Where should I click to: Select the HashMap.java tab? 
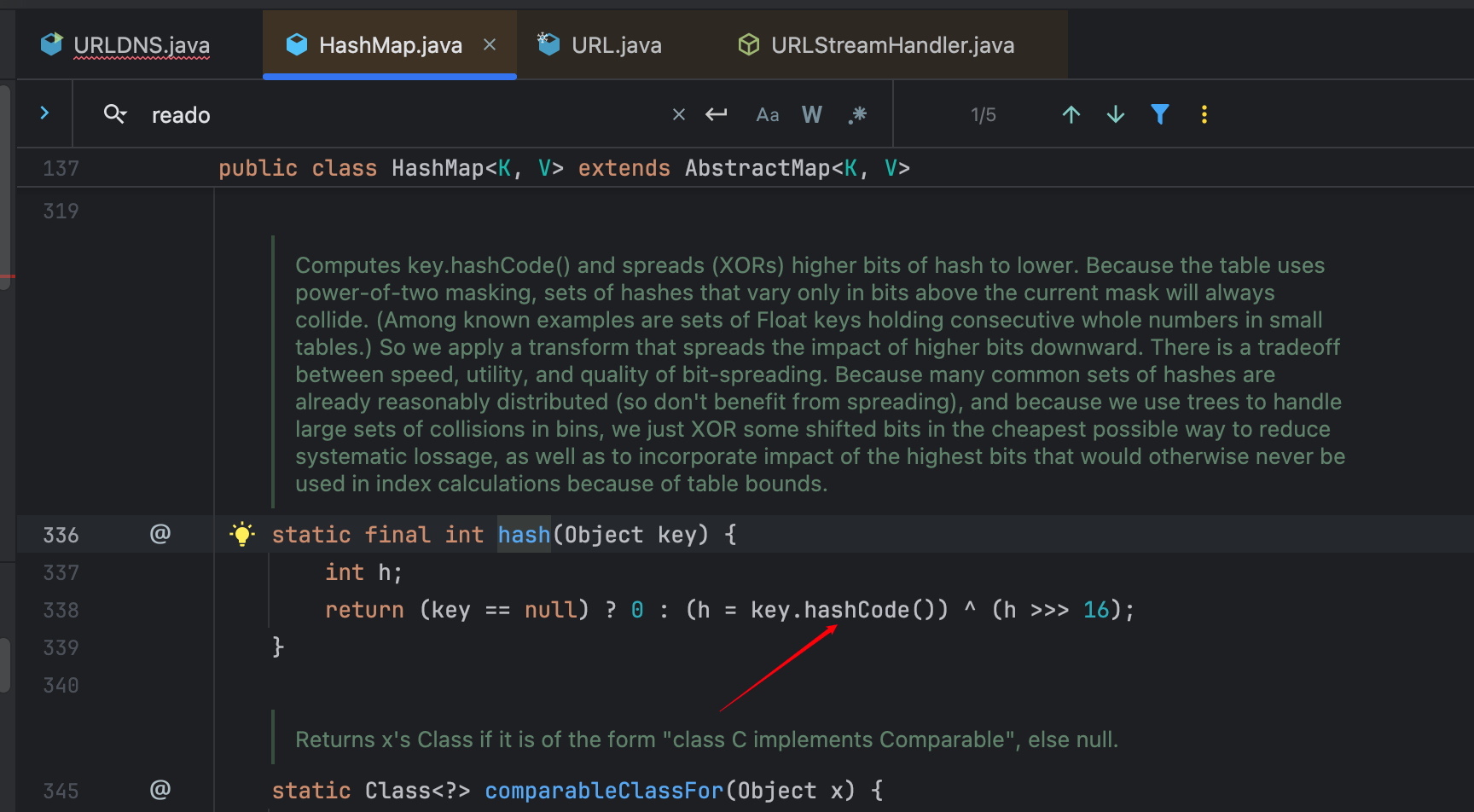(x=390, y=45)
